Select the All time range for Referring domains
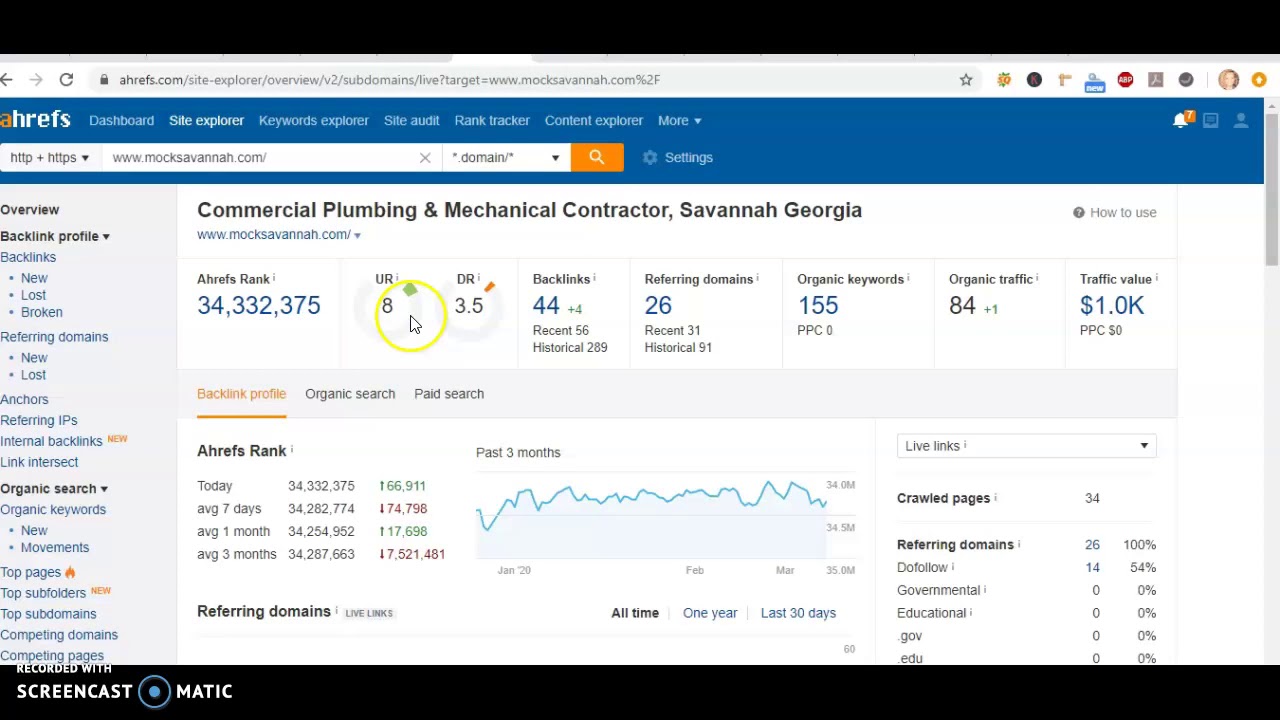 [x=635, y=613]
